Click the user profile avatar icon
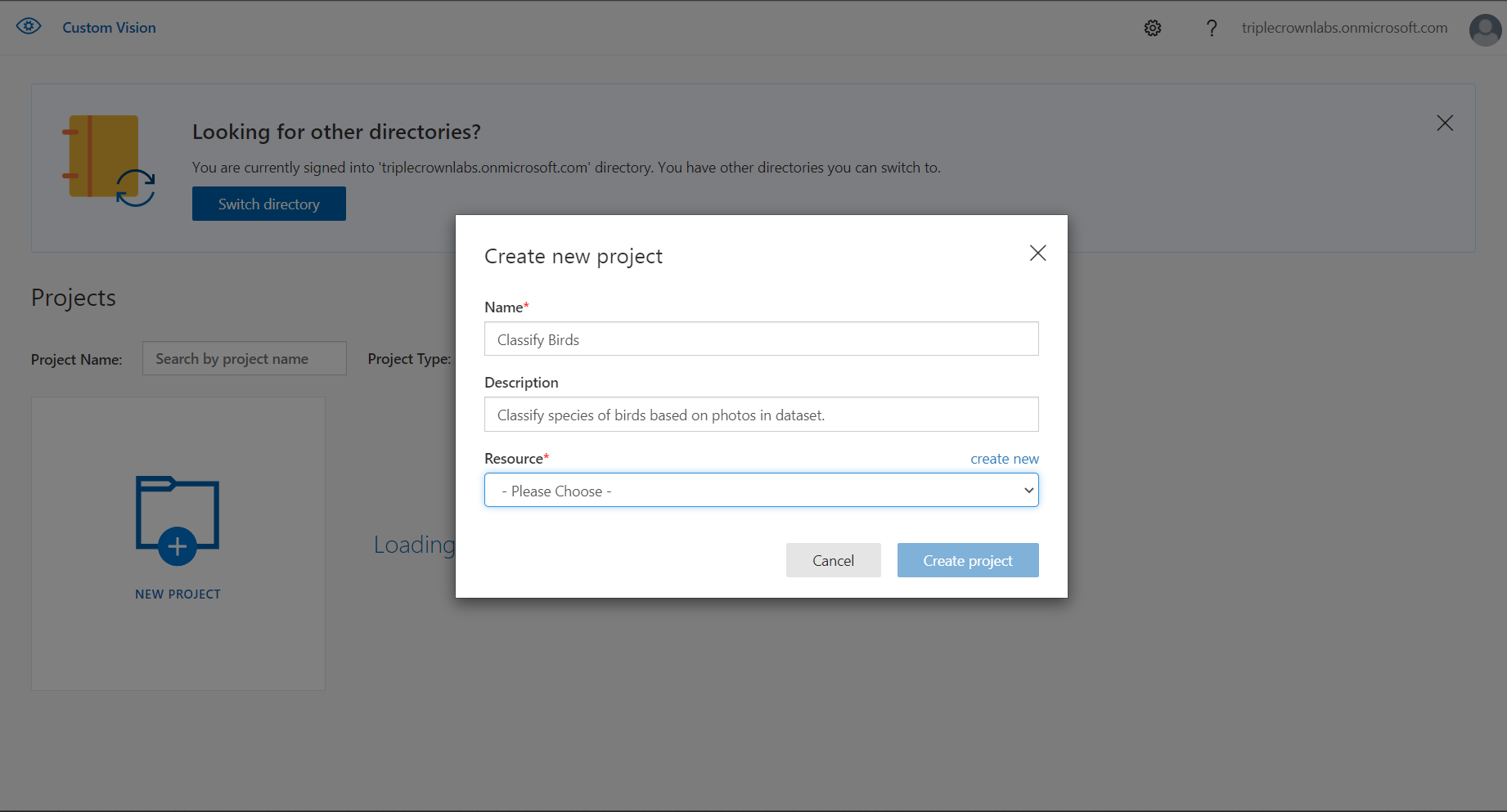This screenshot has height=812, width=1507. pos(1484,30)
